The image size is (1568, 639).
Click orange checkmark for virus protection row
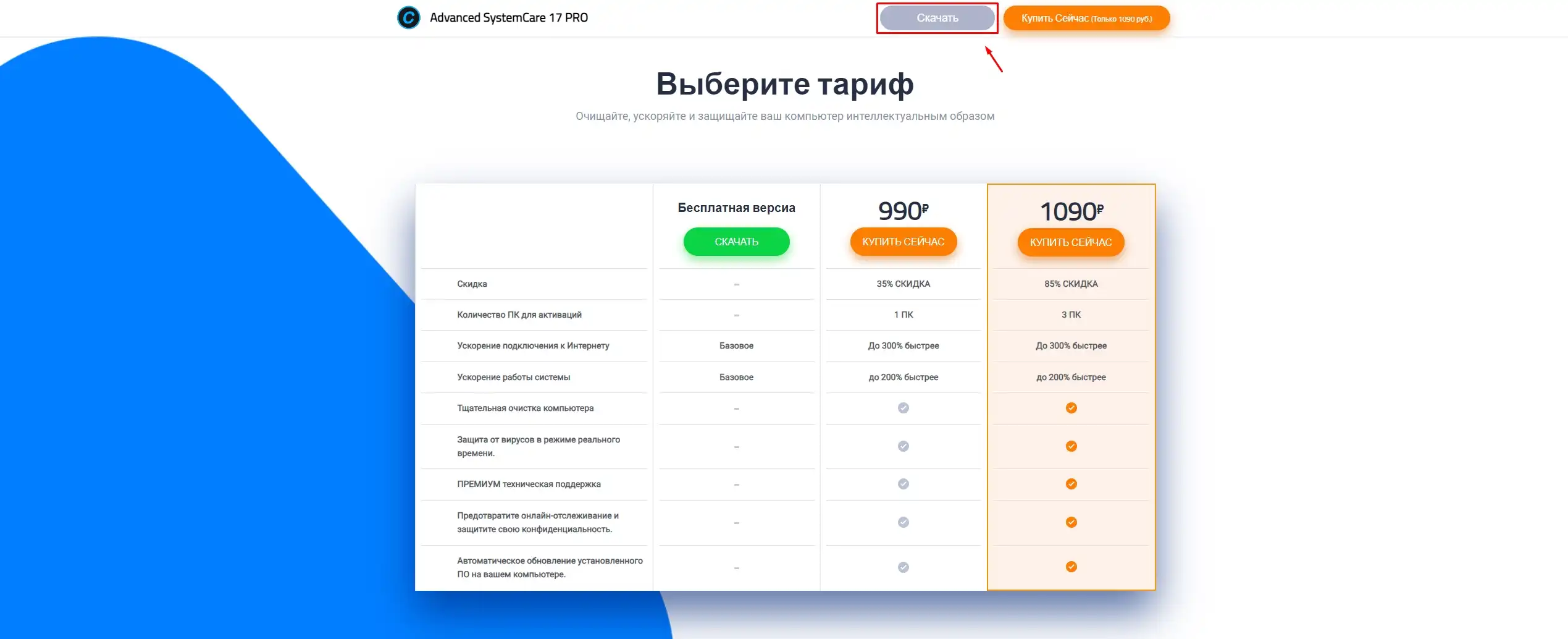pyautogui.click(x=1071, y=446)
